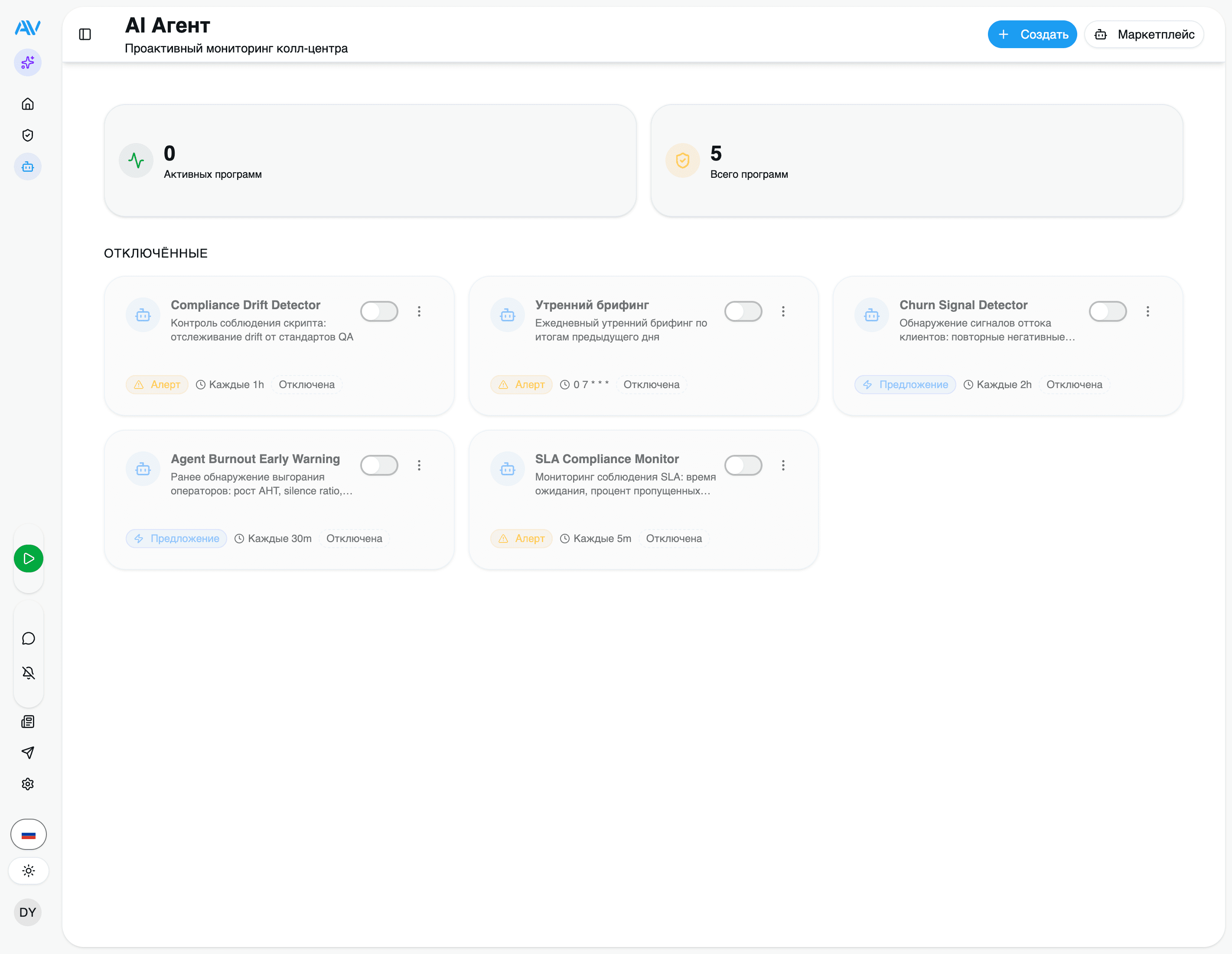Enable the Churn Signal Detector toggle
1232x954 pixels.
[x=1108, y=311]
